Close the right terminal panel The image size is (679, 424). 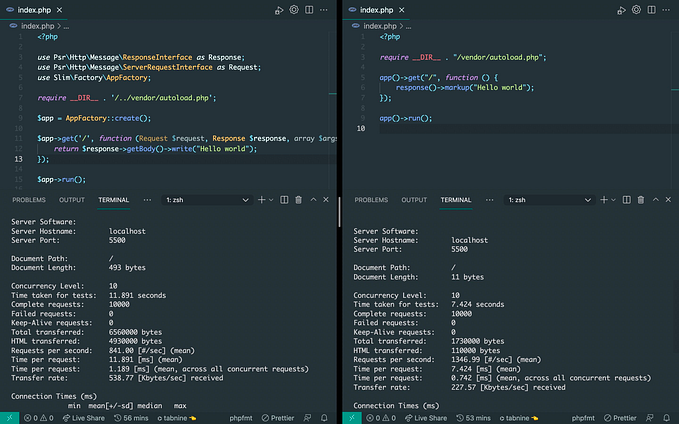668,199
